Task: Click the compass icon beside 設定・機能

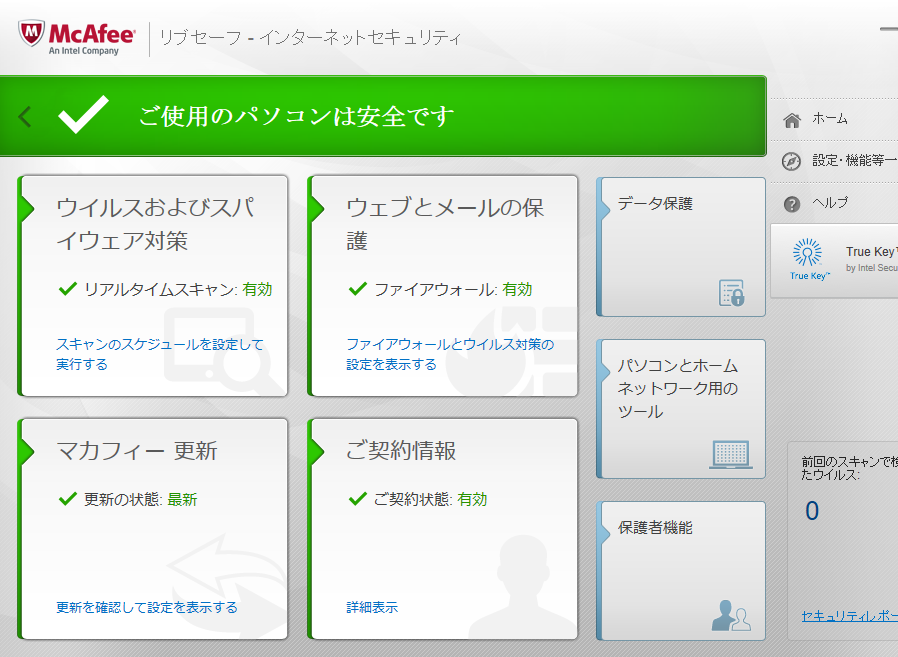Action: 791,162
